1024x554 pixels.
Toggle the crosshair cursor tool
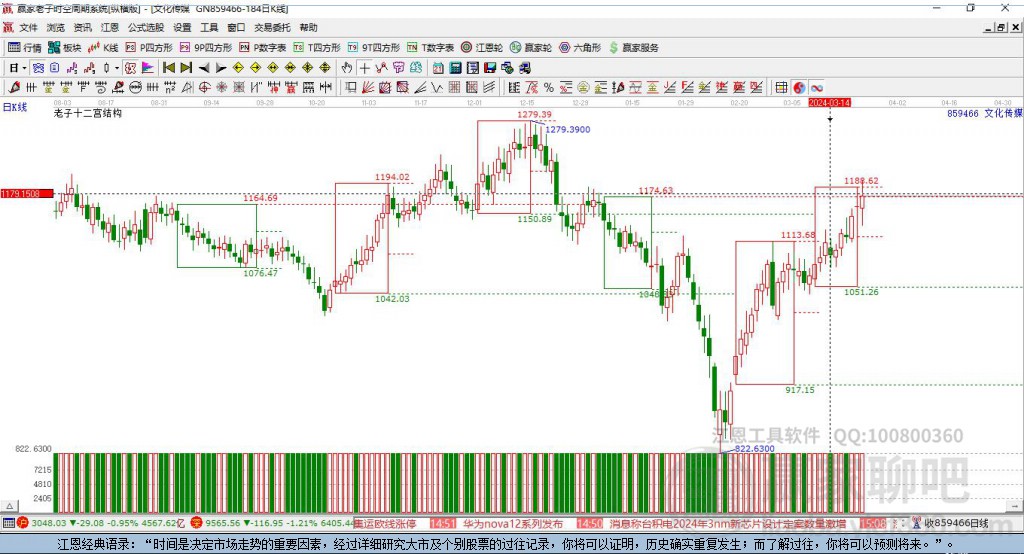[364, 68]
